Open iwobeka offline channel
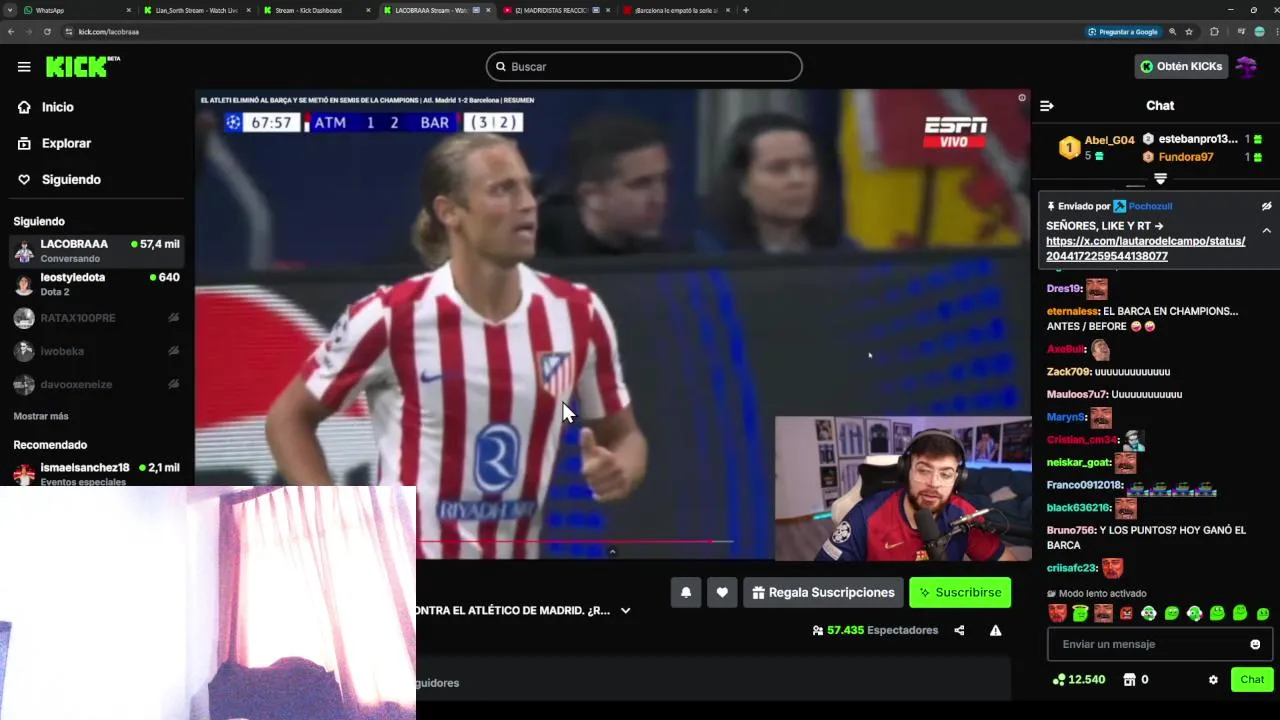 pos(96,351)
